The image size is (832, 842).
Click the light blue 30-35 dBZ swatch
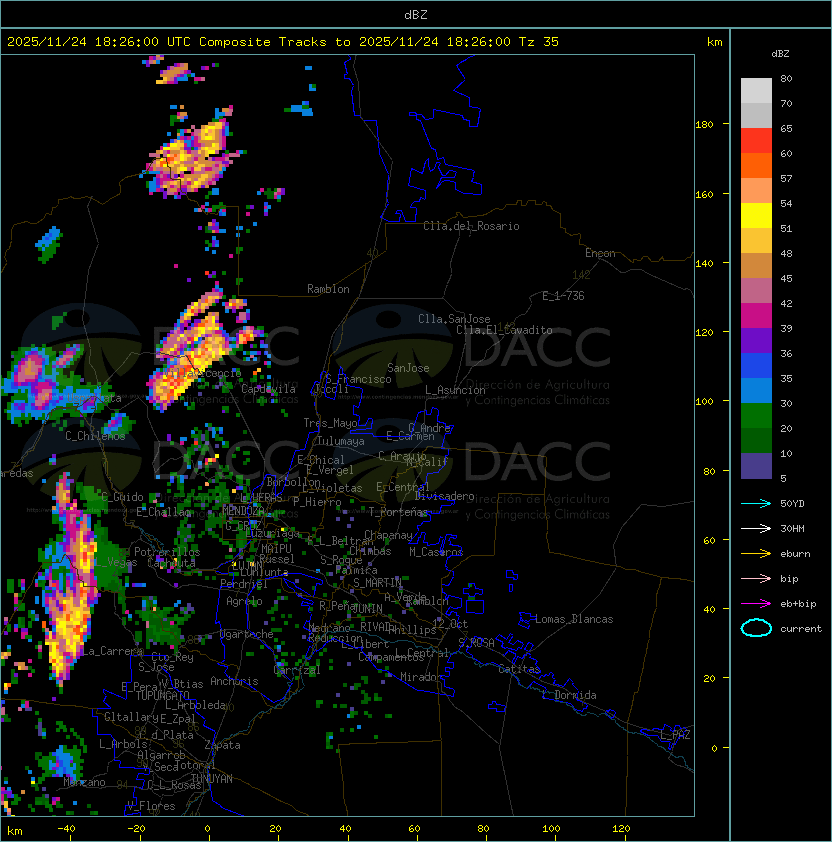tap(756, 390)
